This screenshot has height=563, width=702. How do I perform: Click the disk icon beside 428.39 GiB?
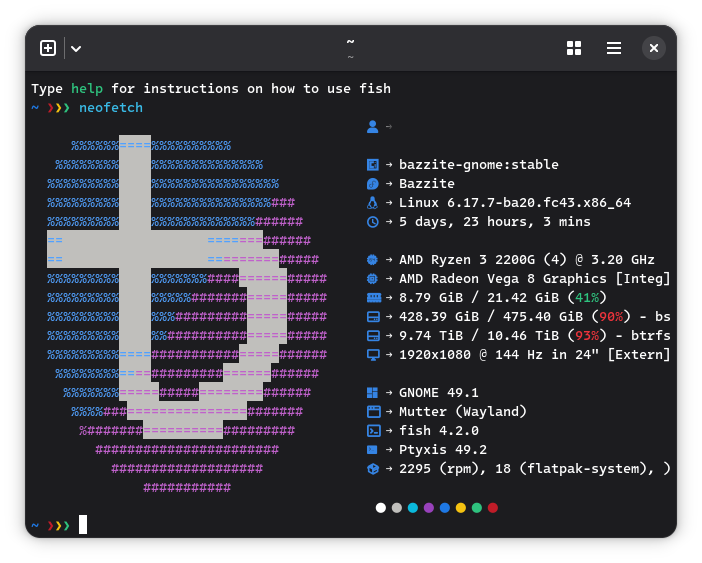[x=373, y=317]
